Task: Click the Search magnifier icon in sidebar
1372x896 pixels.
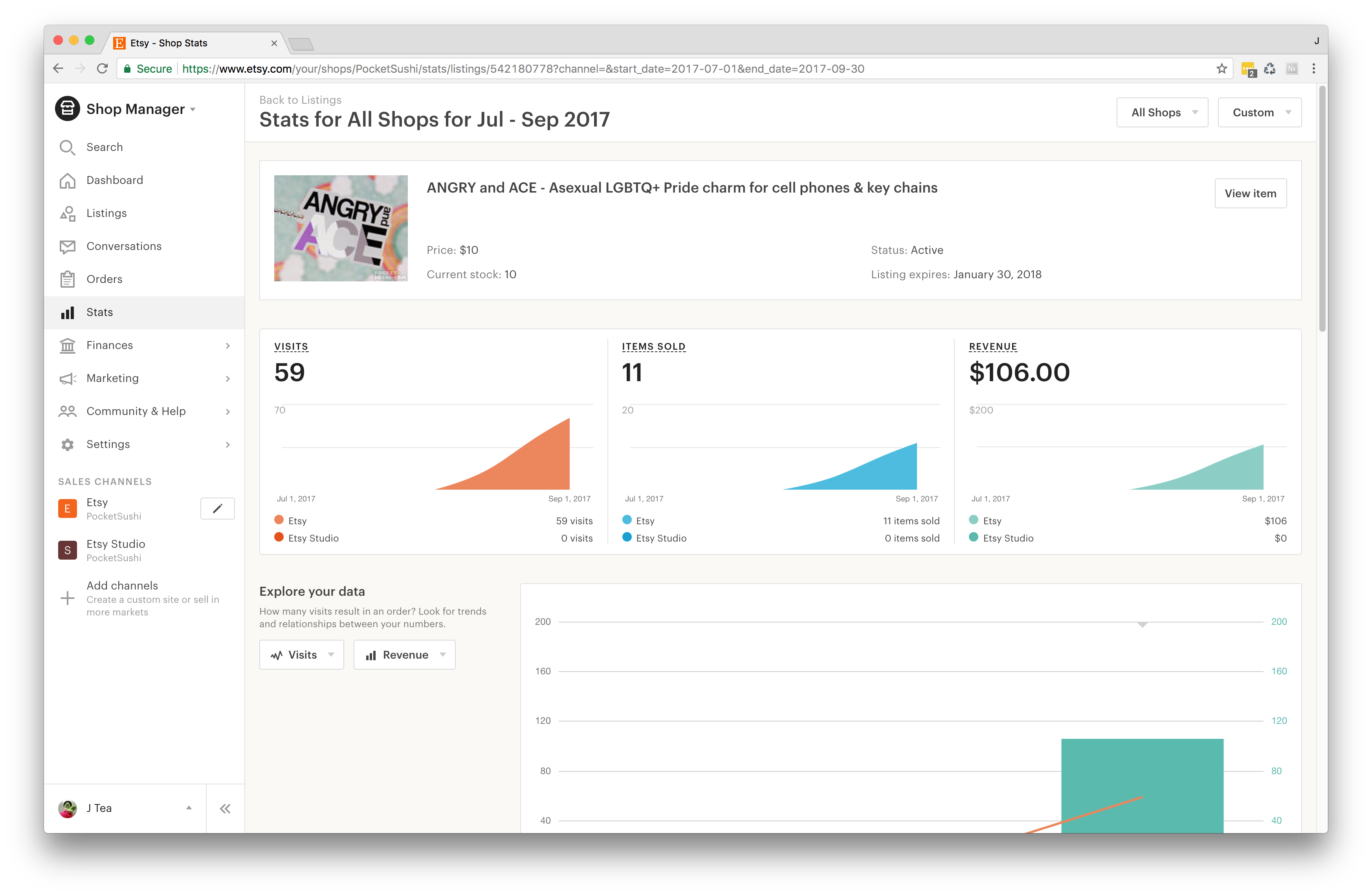Action: coord(68,148)
